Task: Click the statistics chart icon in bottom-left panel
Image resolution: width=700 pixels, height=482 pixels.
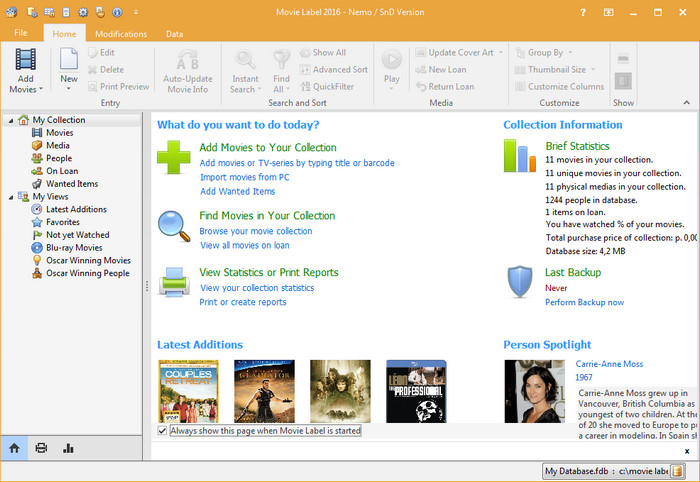Action: pos(68,448)
